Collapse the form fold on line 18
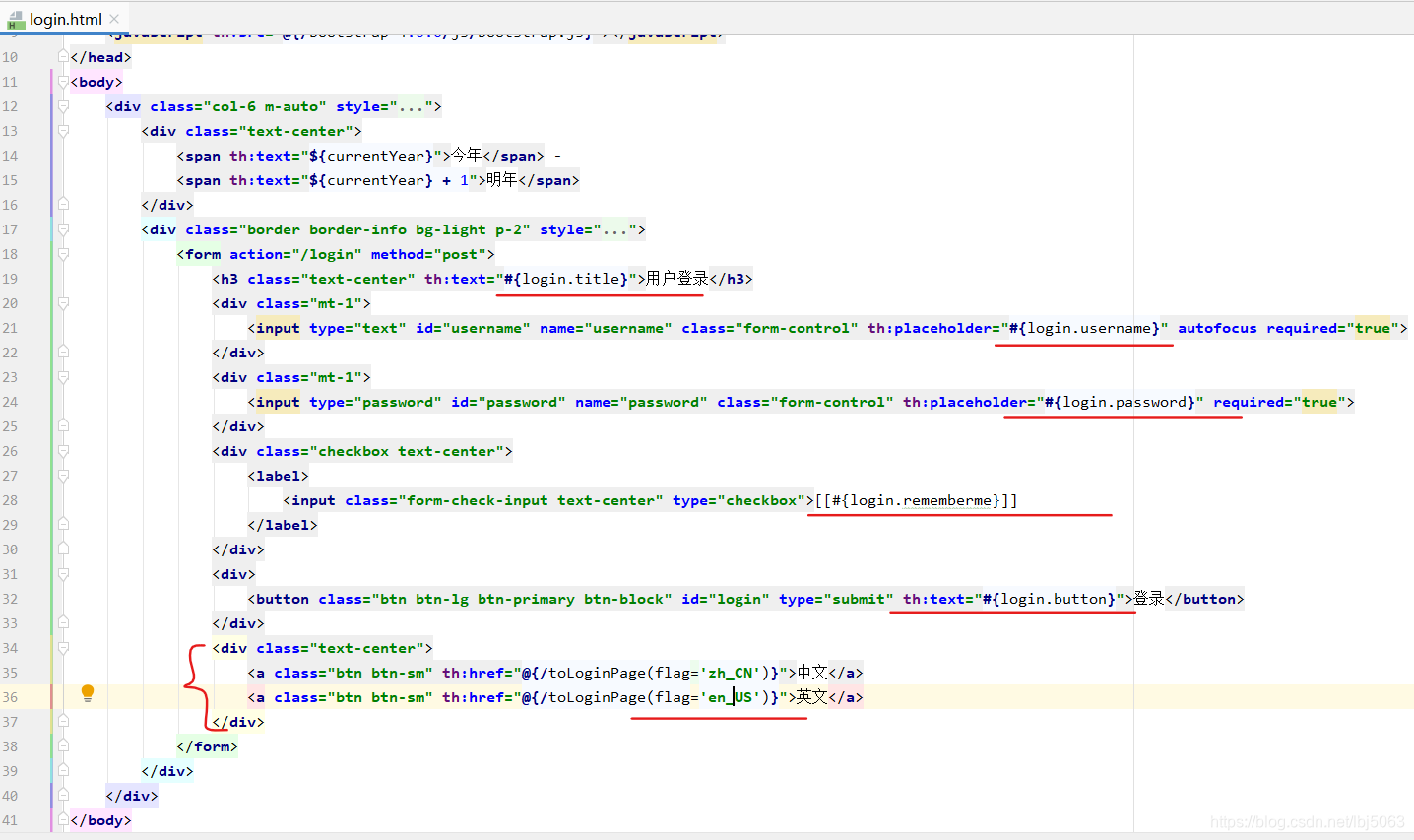 click(63, 254)
